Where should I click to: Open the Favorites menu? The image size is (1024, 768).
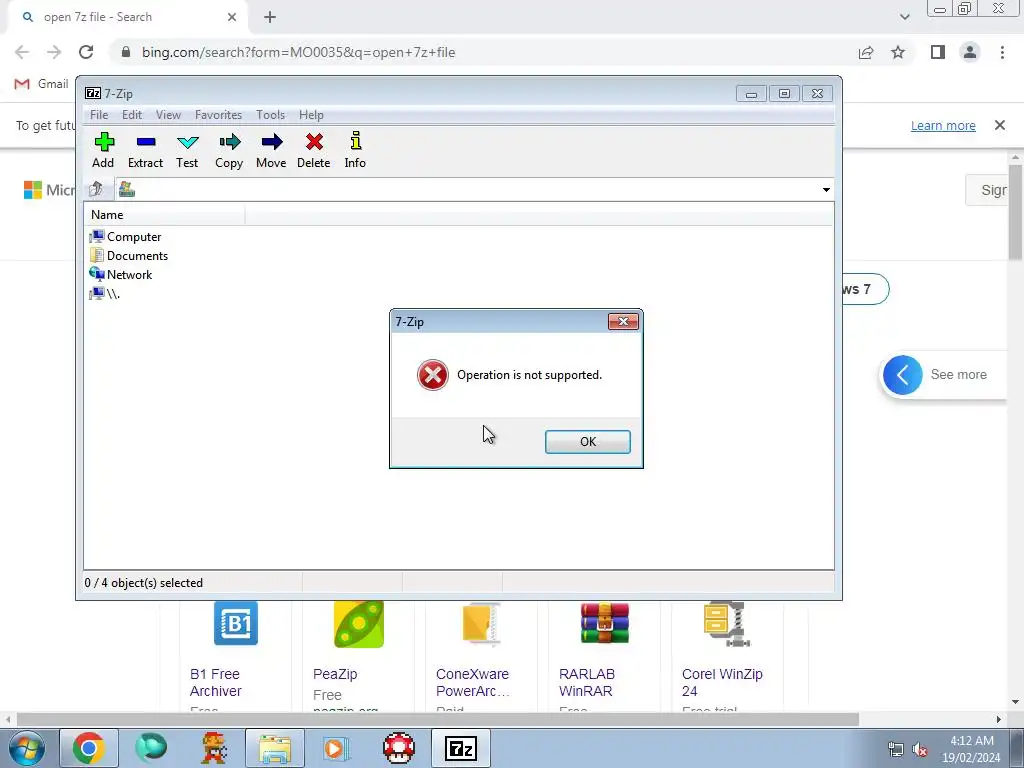pos(218,115)
